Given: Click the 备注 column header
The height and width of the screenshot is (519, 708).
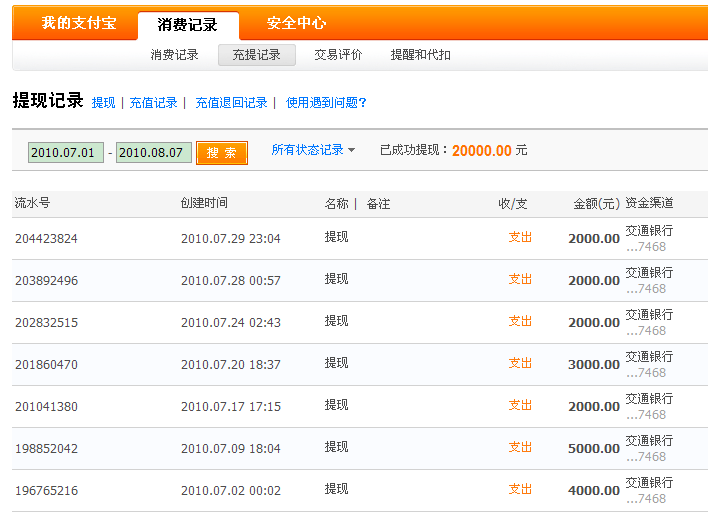Looking at the screenshot, I should pos(378,204).
